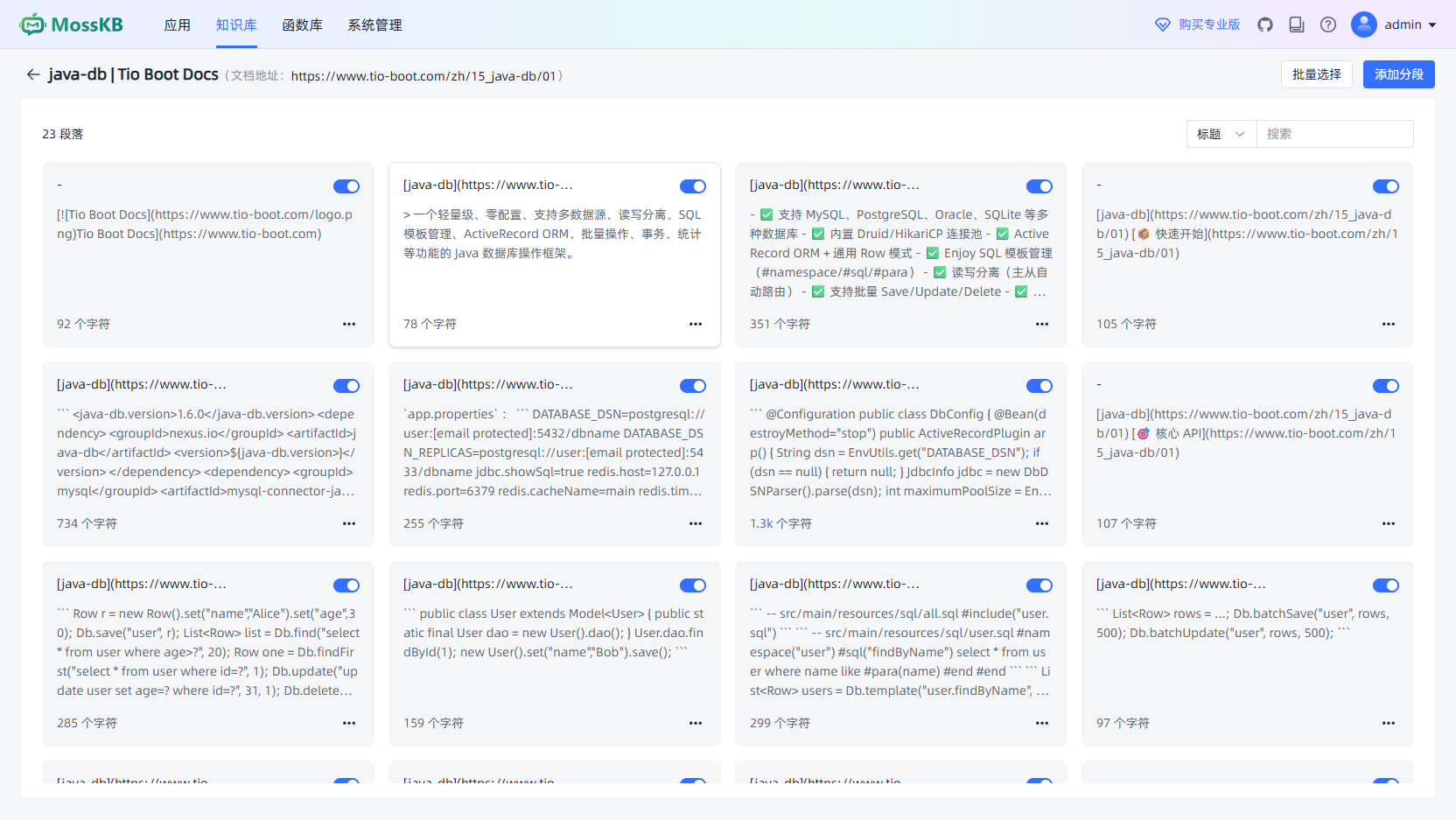Image resolution: width=1456 pixels, height=820 pixels.
Task: Disable the 快速开始 segment toggle
Action: click(x=1386, y=186)
